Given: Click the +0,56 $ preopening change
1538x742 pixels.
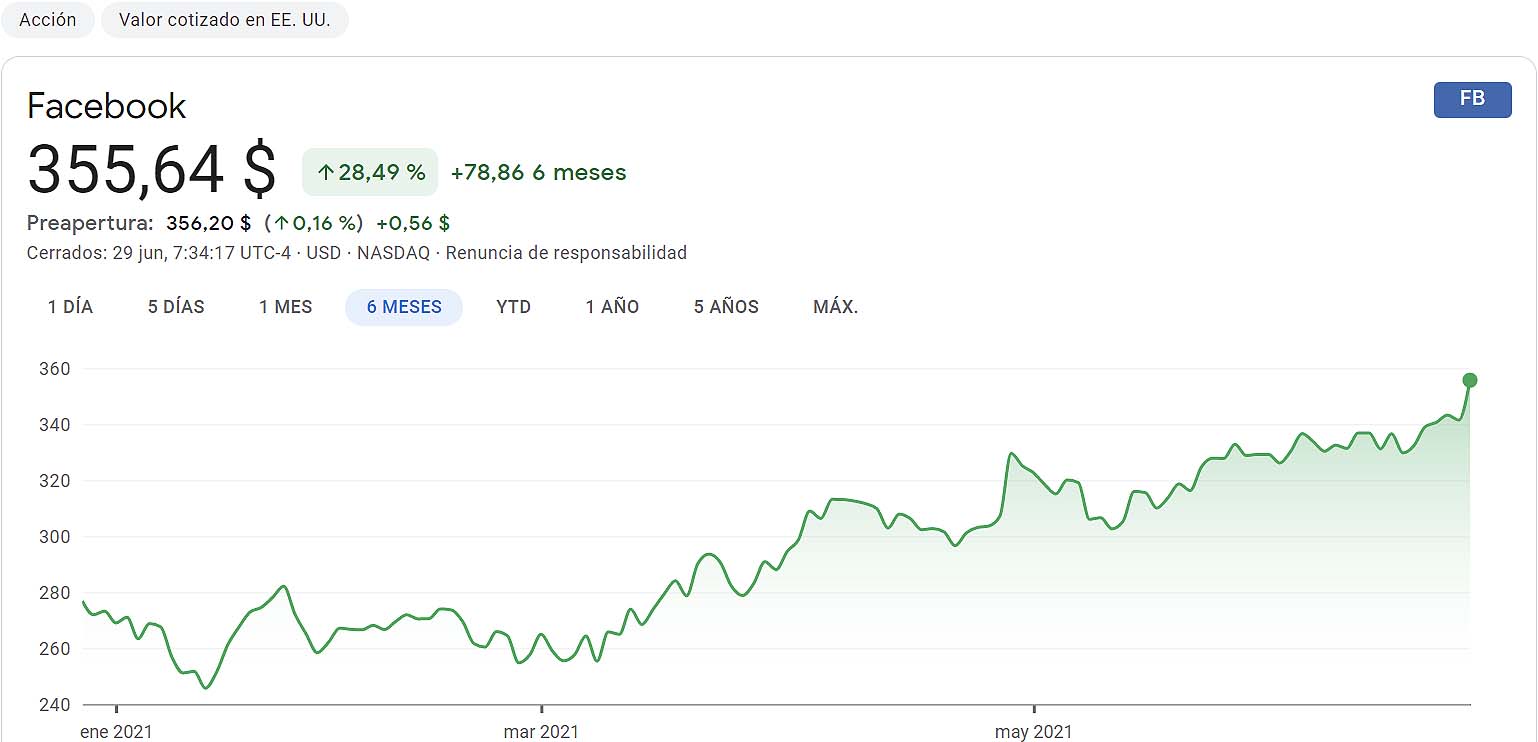Looking at the screenshot, I should point(413,222).
